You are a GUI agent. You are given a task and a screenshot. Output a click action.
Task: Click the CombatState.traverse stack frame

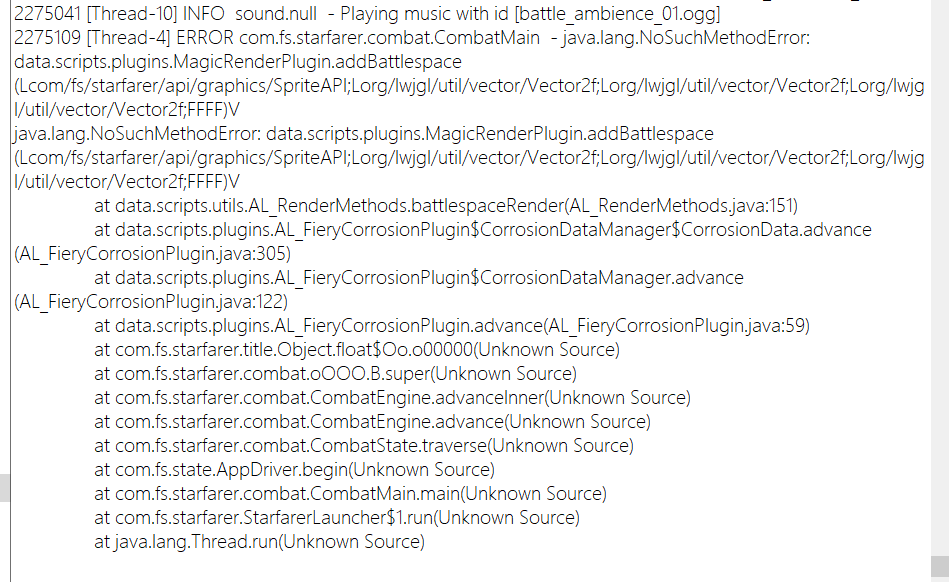[x=364, y=446]
